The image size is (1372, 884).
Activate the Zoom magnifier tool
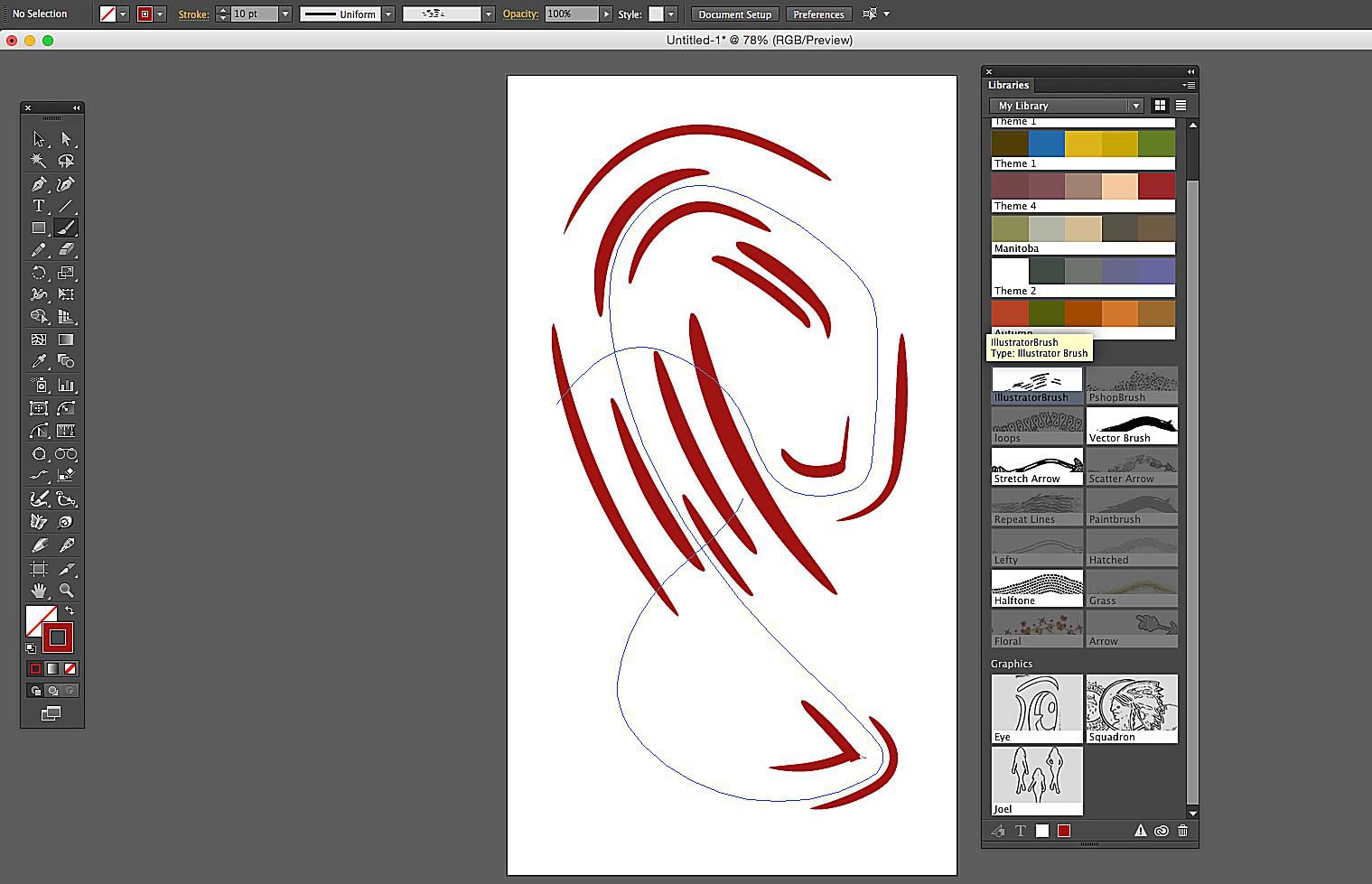[66, 591]
